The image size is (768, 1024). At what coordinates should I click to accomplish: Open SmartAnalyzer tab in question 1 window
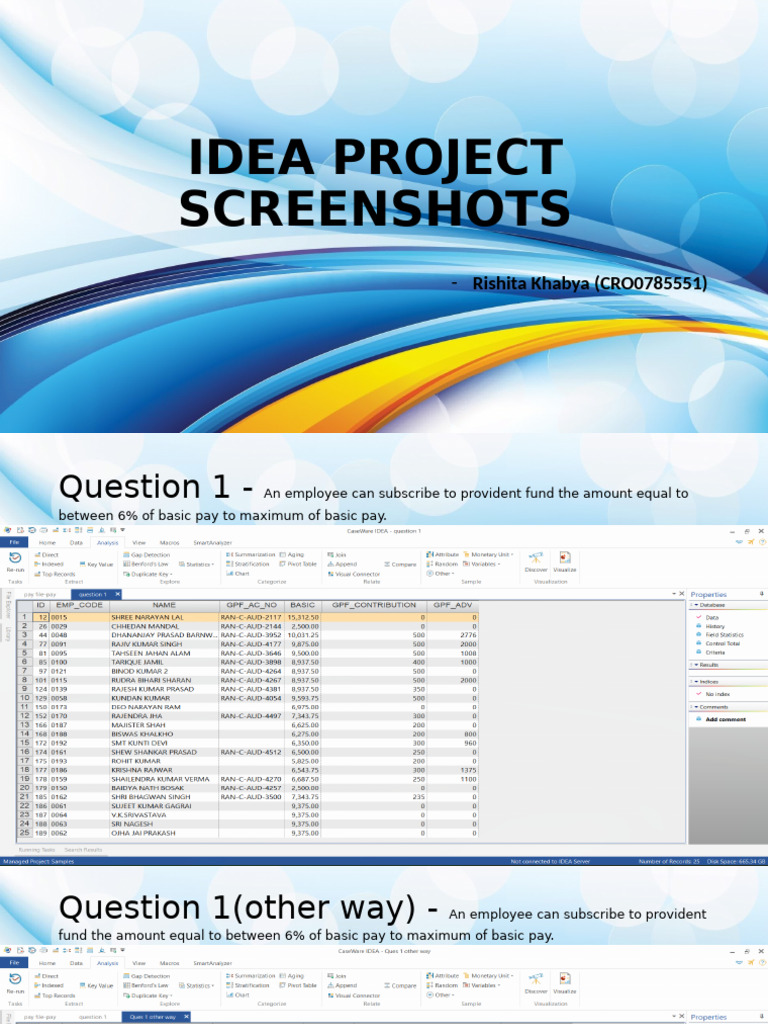point(212,543)
